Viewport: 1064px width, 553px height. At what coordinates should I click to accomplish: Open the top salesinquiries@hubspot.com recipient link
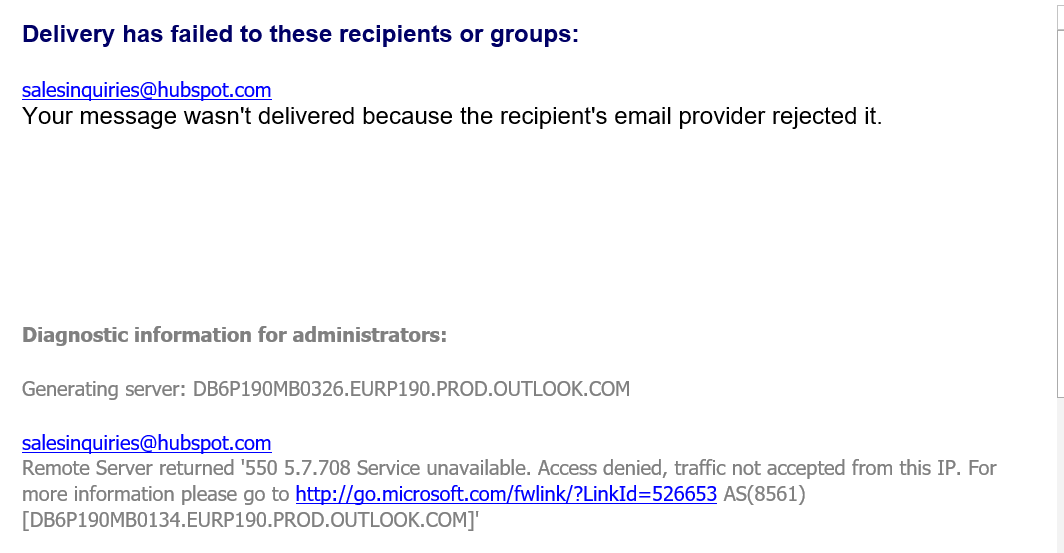pyautogui.click(x=146, y=90)
